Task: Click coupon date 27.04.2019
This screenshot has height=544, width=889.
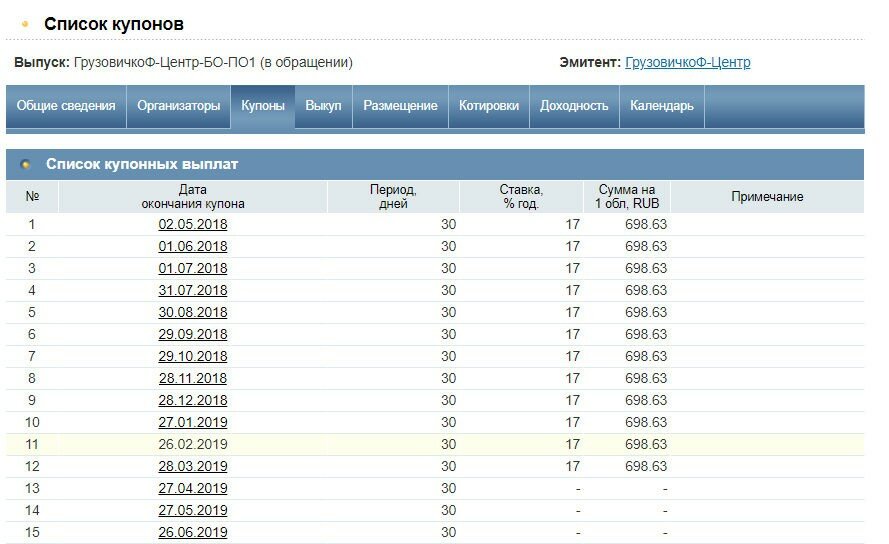Action: [x=193, y=489]
